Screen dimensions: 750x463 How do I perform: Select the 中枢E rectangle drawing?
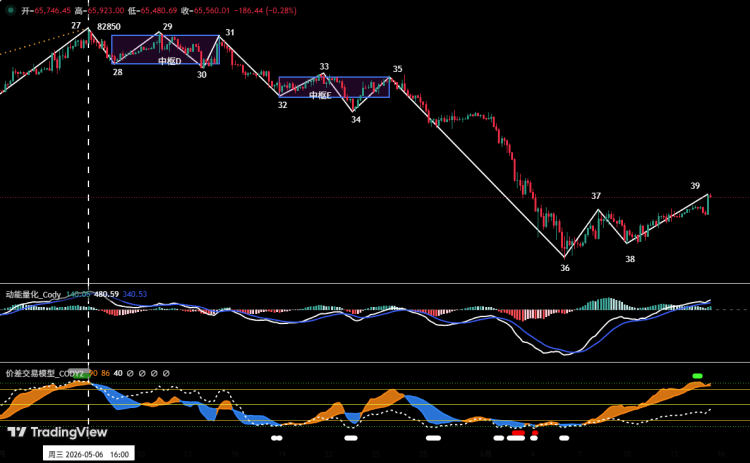click(334, 87)
